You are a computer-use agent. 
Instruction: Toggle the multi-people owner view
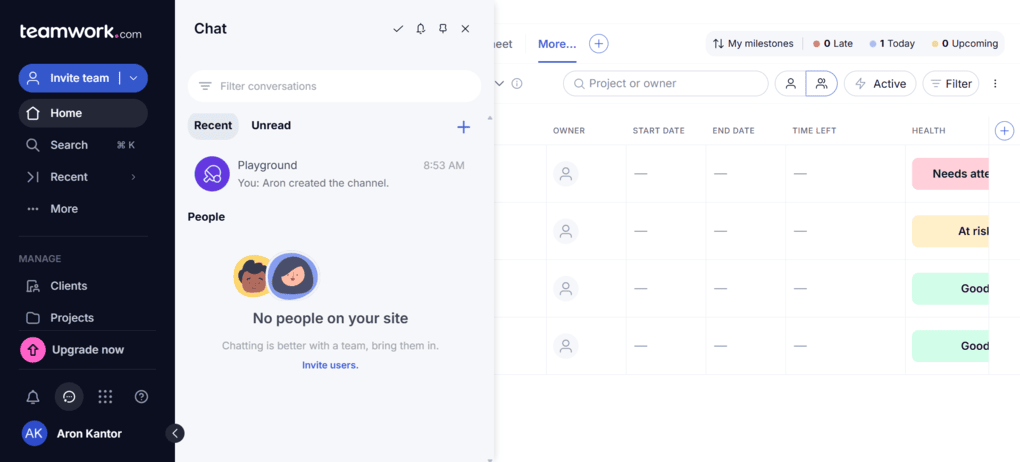tap(821, 84)
